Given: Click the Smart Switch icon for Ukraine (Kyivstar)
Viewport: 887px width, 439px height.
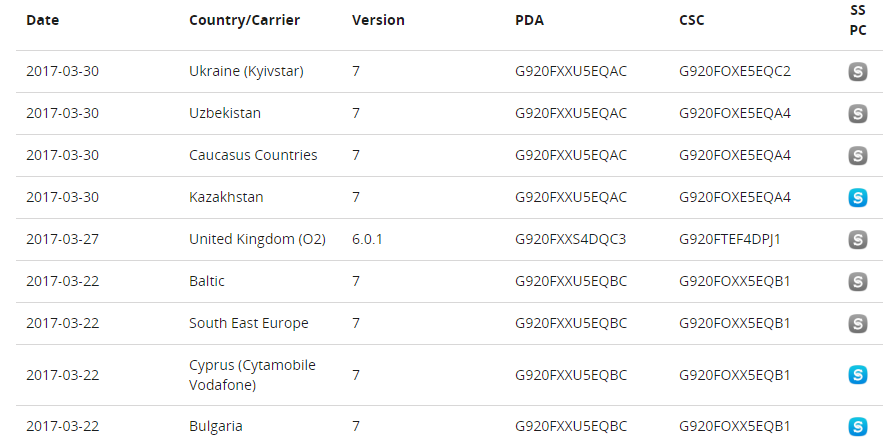Looking at the screenshot, I should (857, 72).
